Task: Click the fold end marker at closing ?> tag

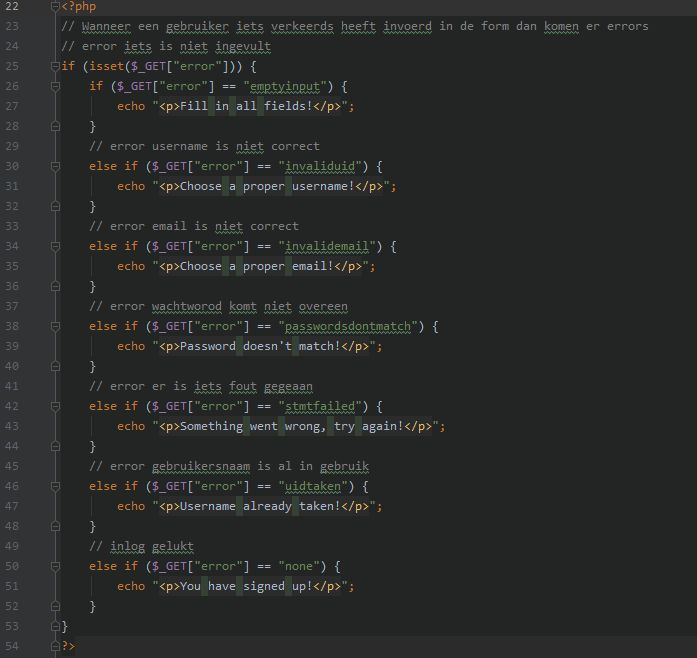Action: pos(55,646)
